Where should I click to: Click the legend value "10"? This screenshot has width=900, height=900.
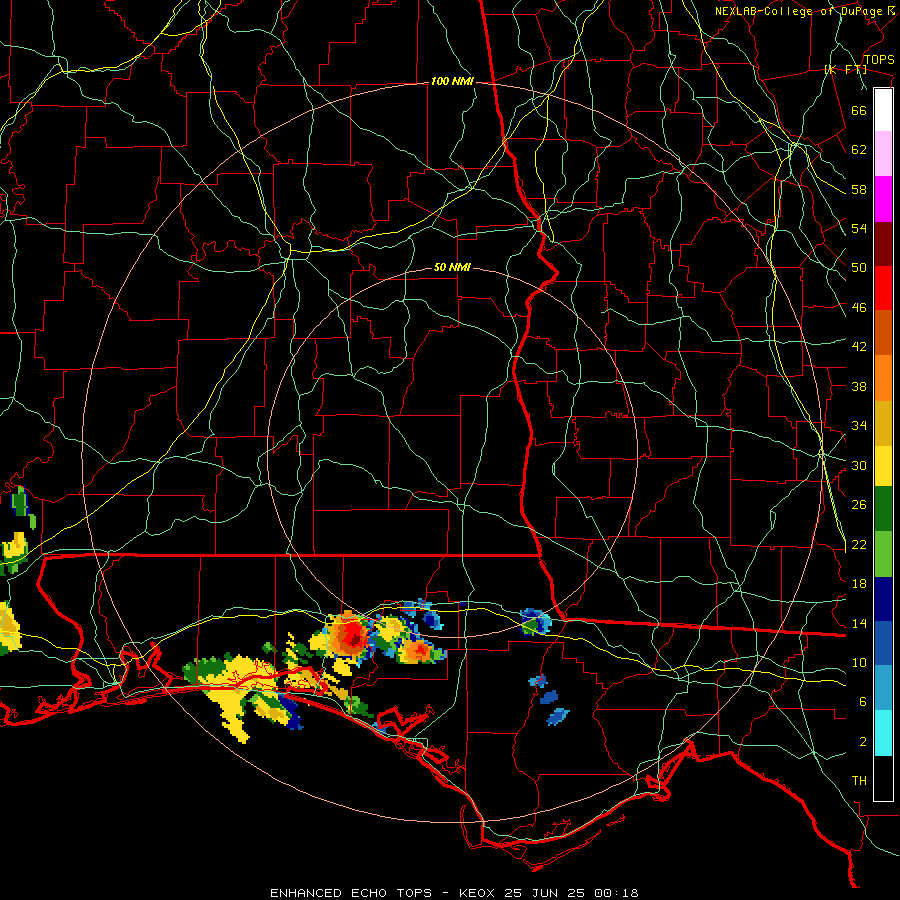coord(859,662)
